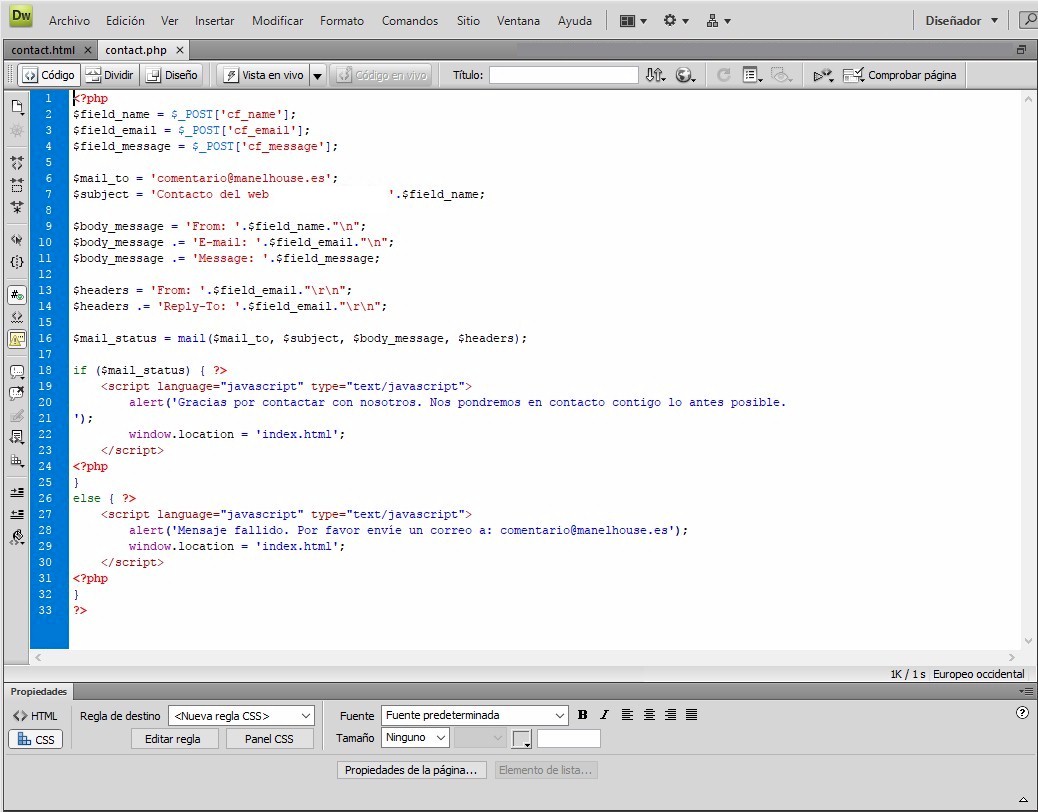The height and width of the screenshot is (812, 1038).
Task: Open the Diseñador workspace dropdown
Action: [x=961, y=21]
